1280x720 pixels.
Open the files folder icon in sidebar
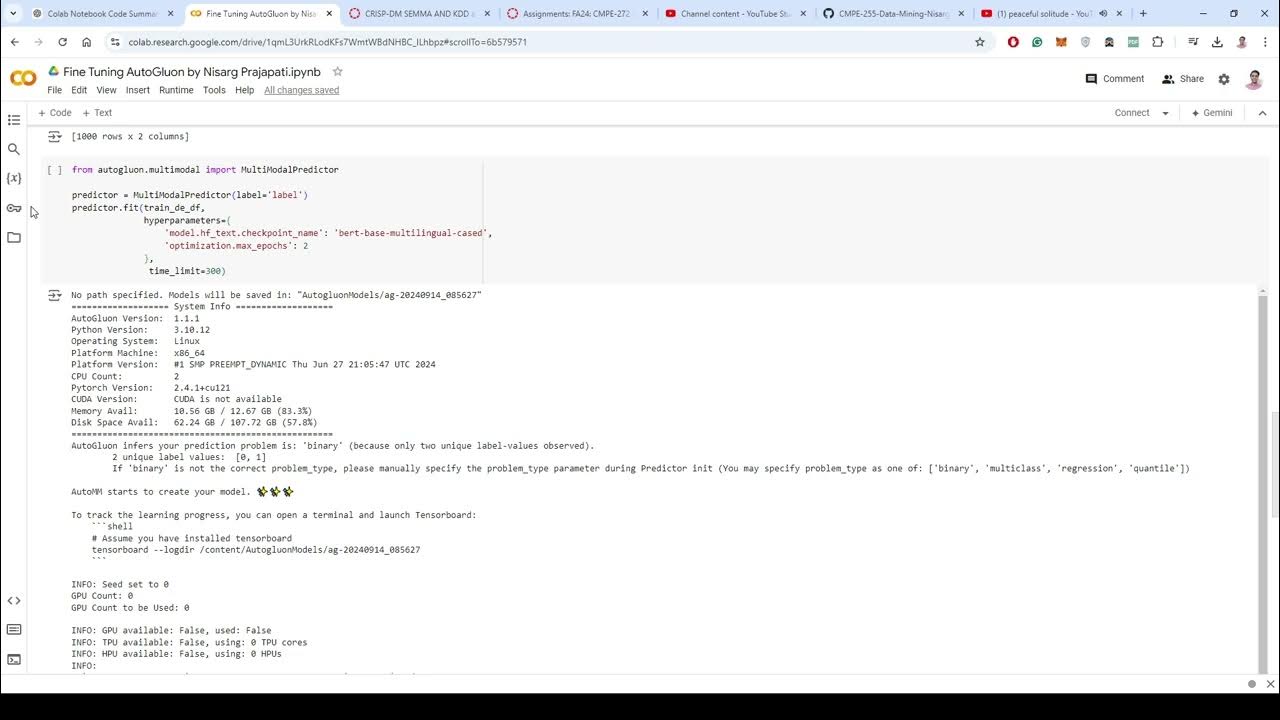tap(14, 237)
